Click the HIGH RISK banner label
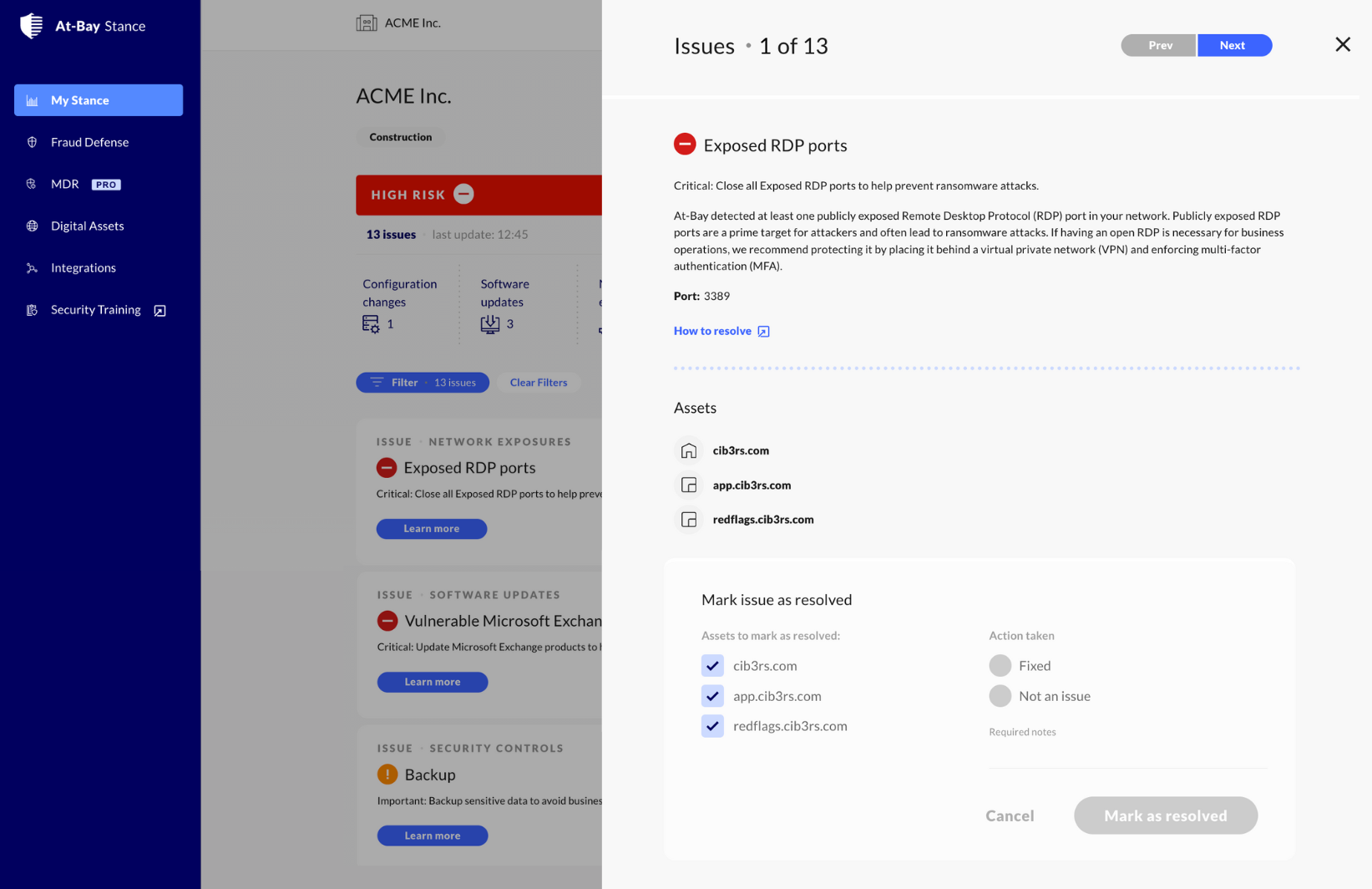The width and height of the screenshot is (1372, 889). pyautogui.click(x=408, y=195)
